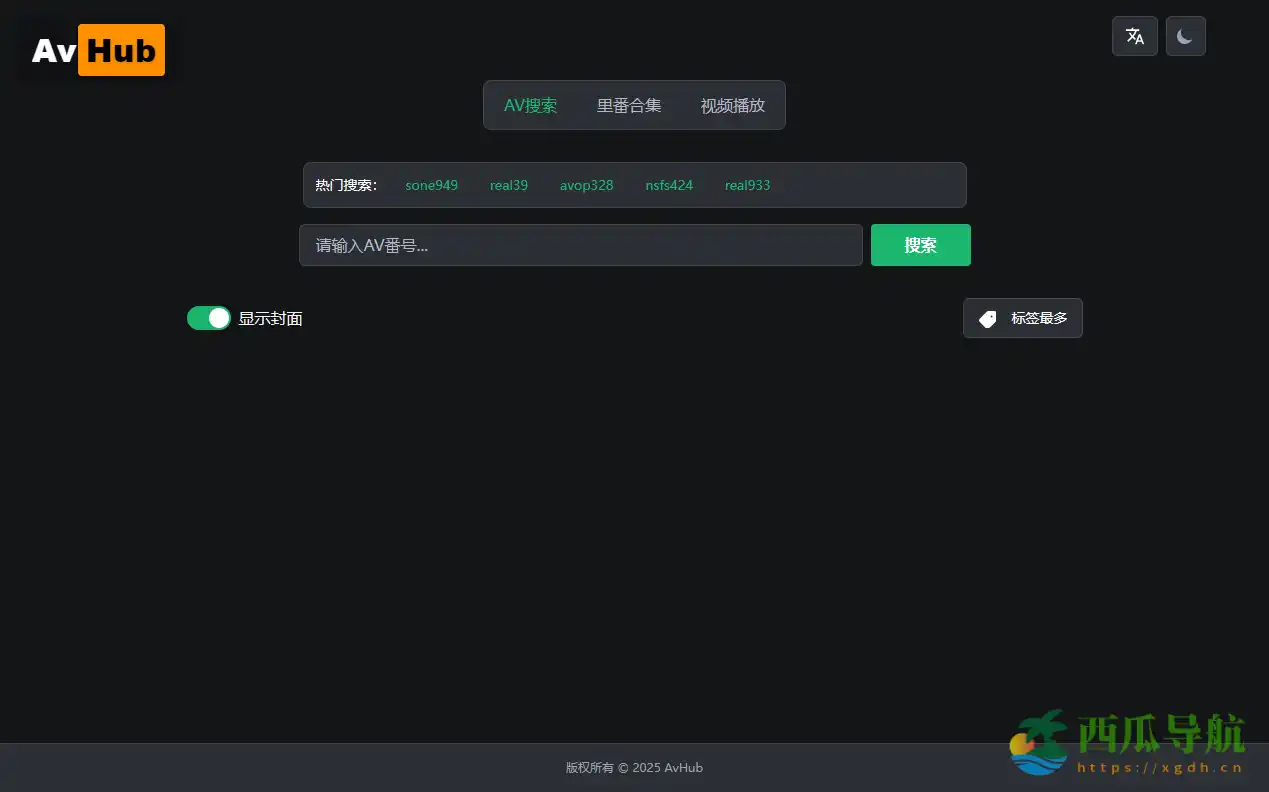Click the 请输入AV番号 search input field
This screenshot has width=1269, height=792.
pos(580,245)
